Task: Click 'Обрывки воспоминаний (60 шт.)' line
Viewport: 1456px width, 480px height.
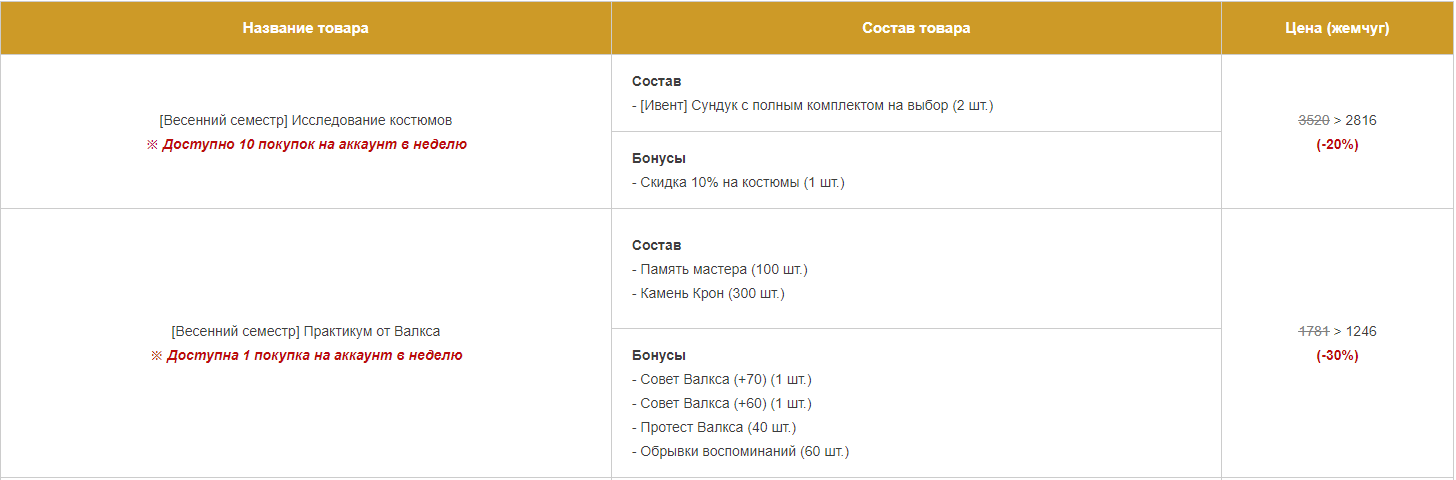Action: click(x=740, y=451)
